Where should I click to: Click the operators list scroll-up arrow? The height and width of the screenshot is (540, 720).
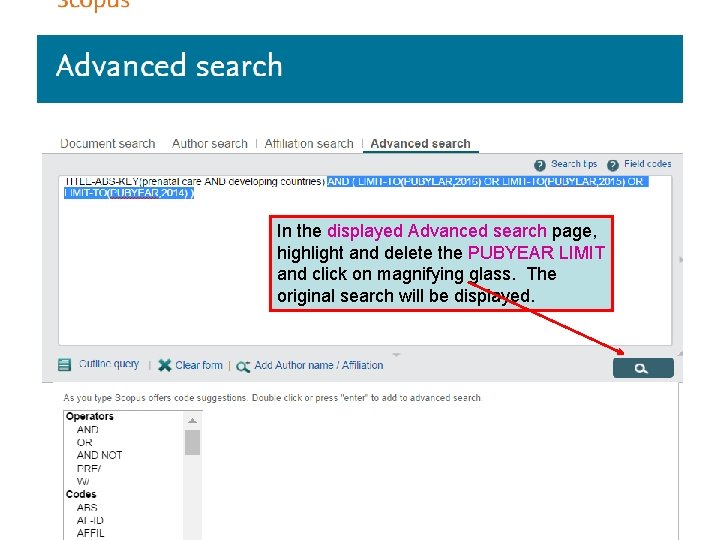pos(192,420)
